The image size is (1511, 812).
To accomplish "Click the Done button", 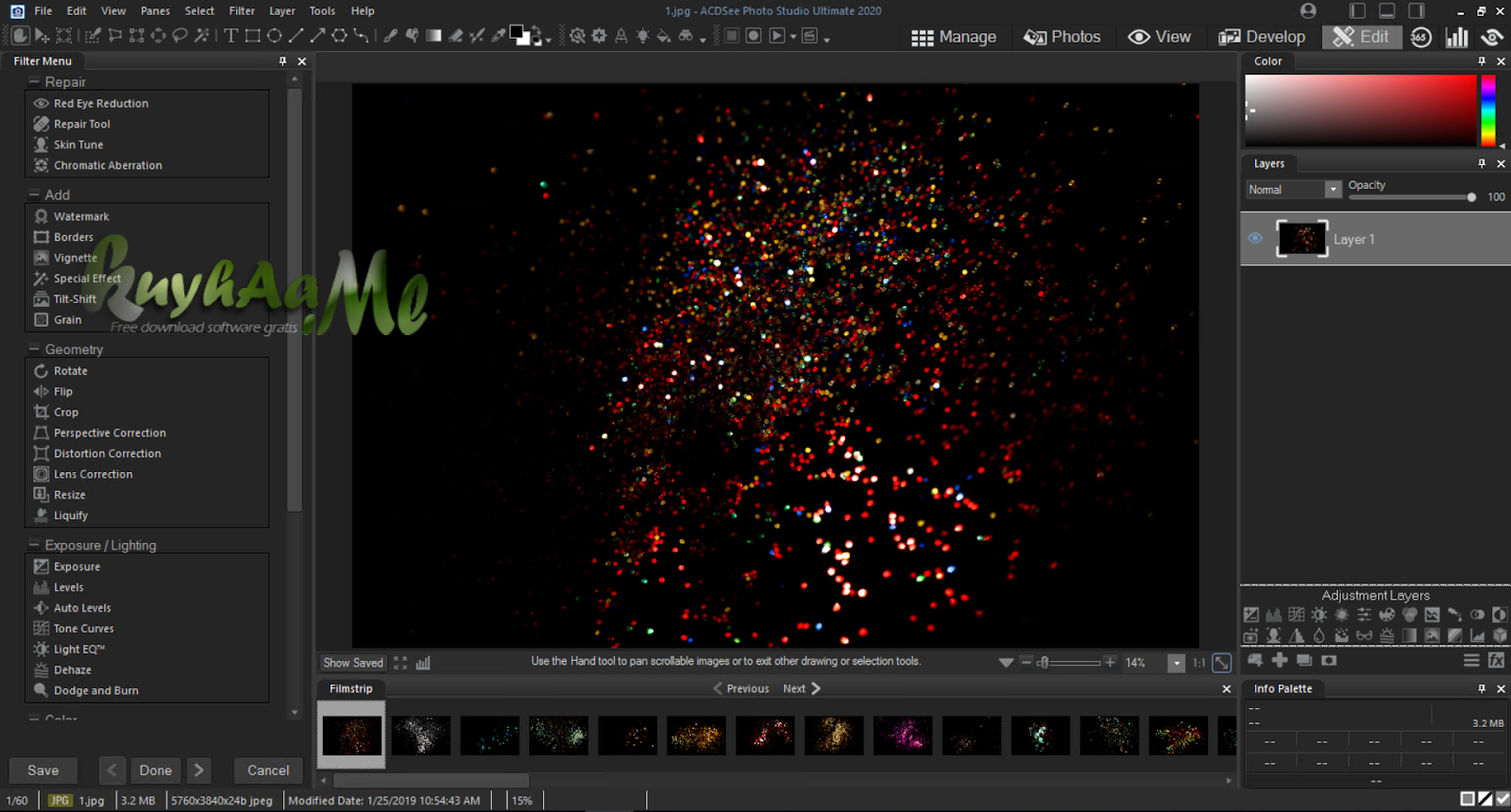I will tap(156, 770).
